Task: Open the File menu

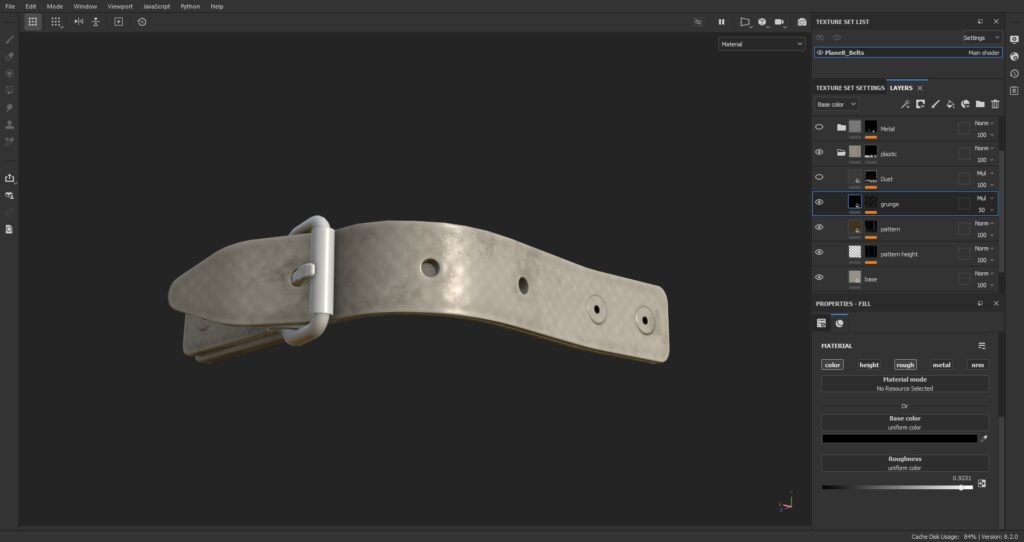Action: pos(10,7)
